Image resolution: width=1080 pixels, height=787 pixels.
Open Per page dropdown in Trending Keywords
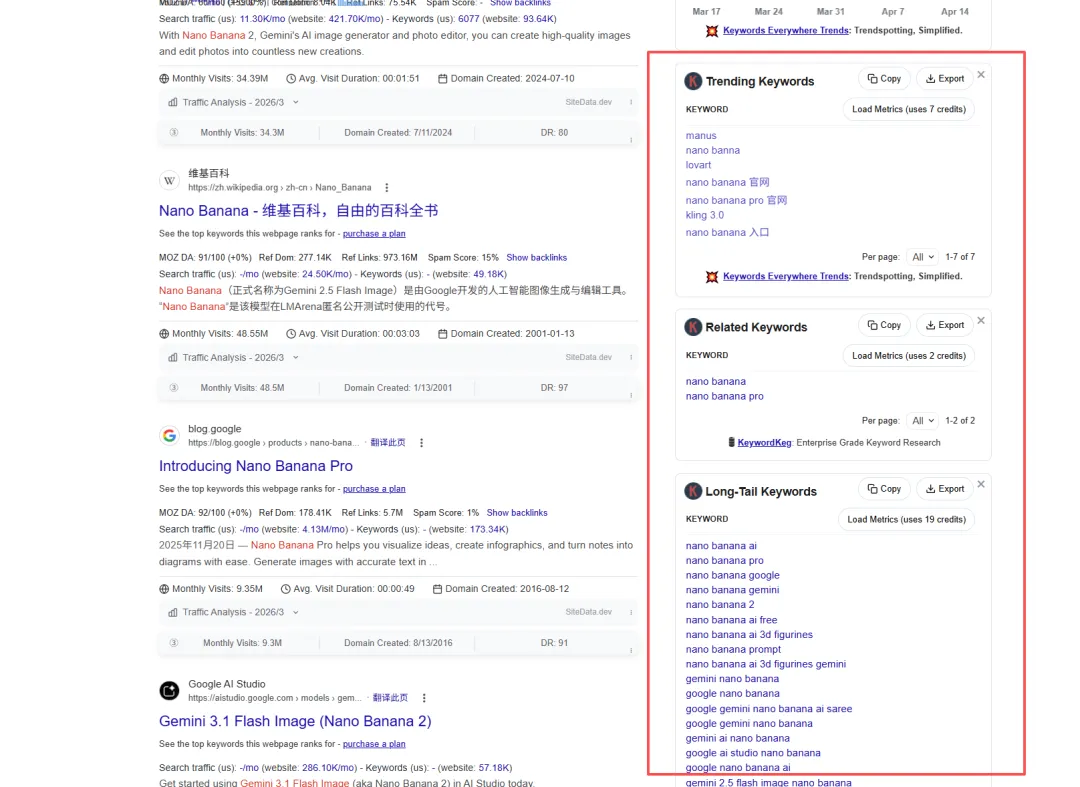point(922,257)
